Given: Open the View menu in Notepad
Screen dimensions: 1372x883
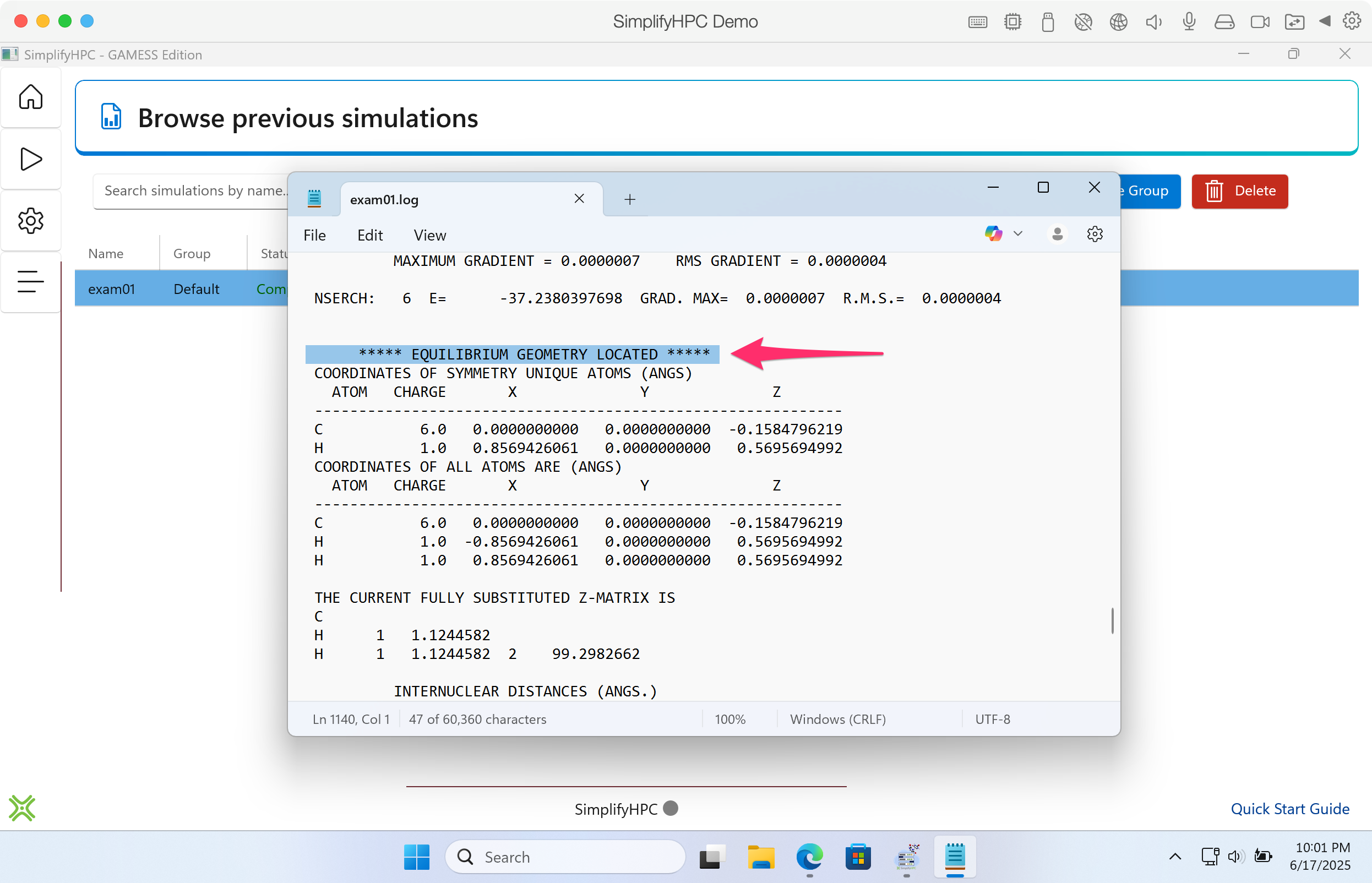Looking at the screenshot, I should [x=429, y=235].
